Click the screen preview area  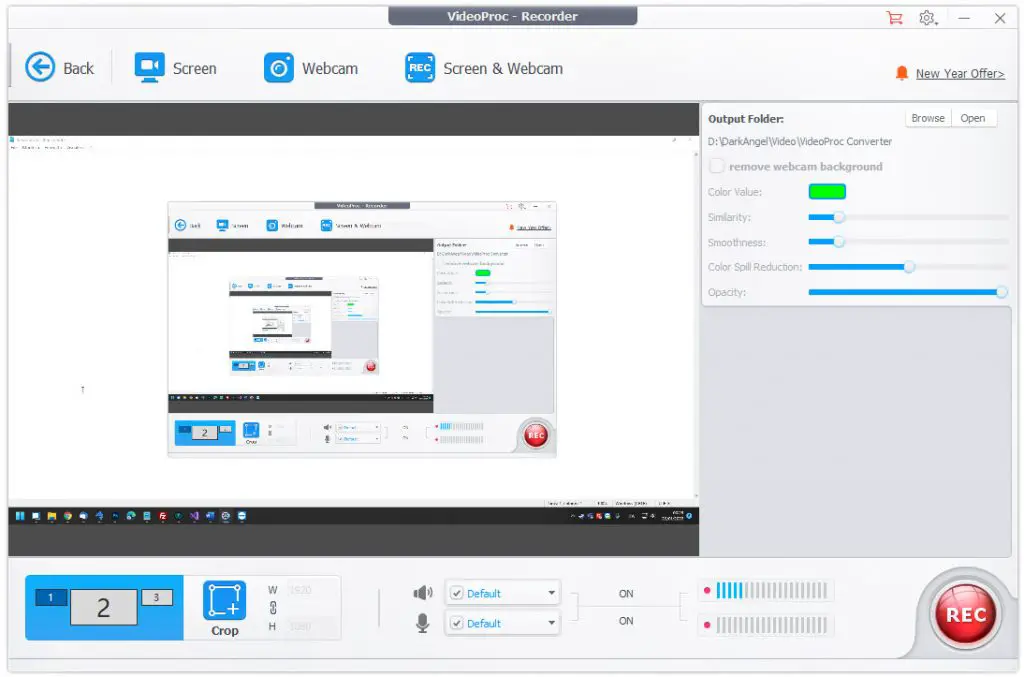point(353,330)
